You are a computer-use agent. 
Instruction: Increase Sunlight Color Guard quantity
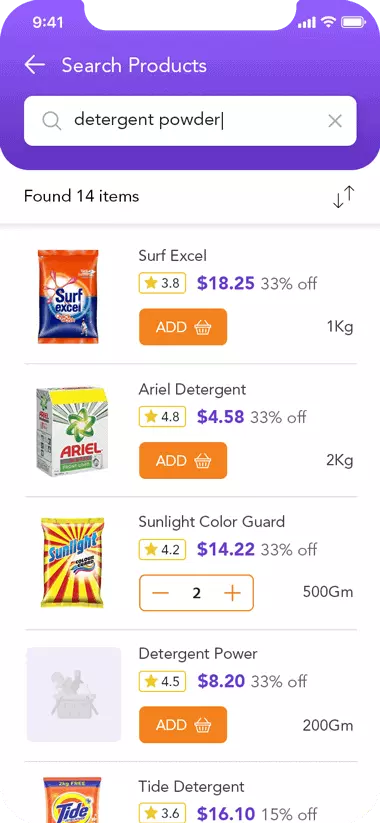[x=232, y=593]
